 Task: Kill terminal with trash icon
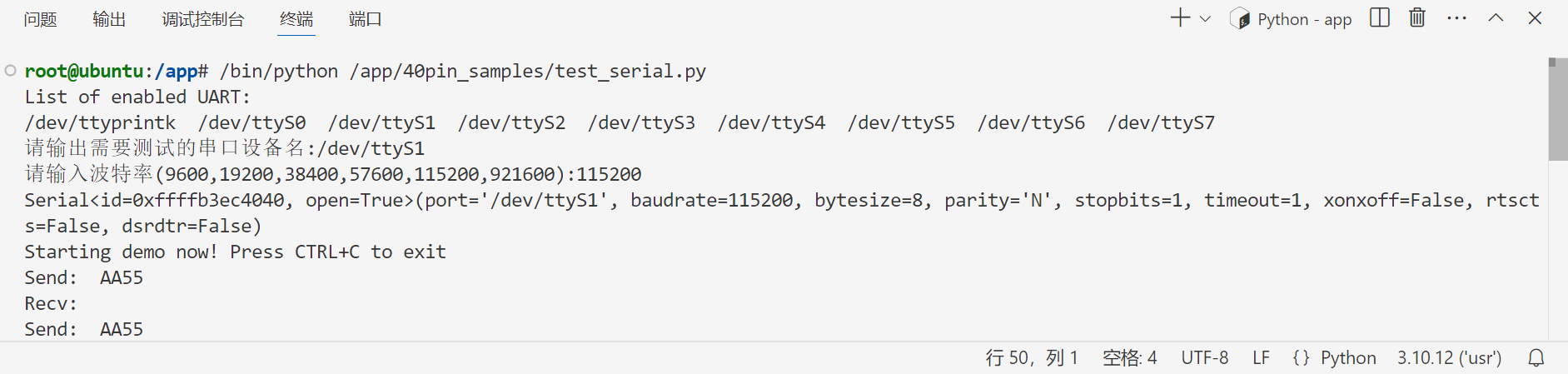pos(1416,18)
